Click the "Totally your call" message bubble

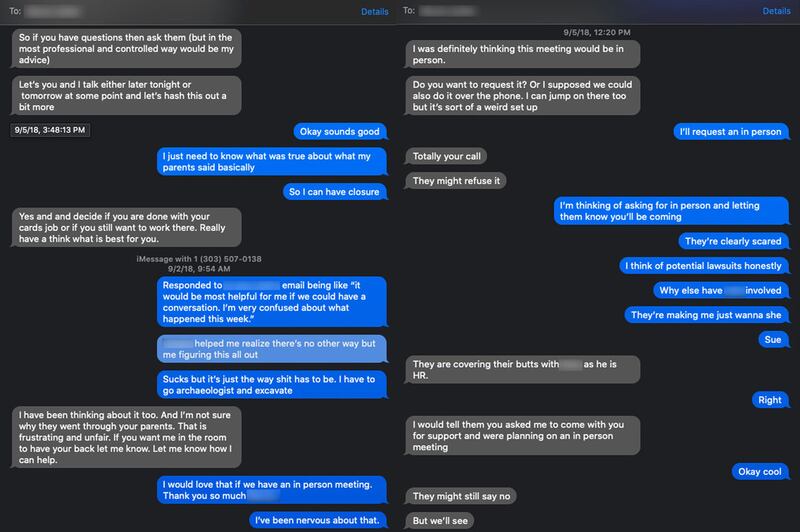click(451, 156)
